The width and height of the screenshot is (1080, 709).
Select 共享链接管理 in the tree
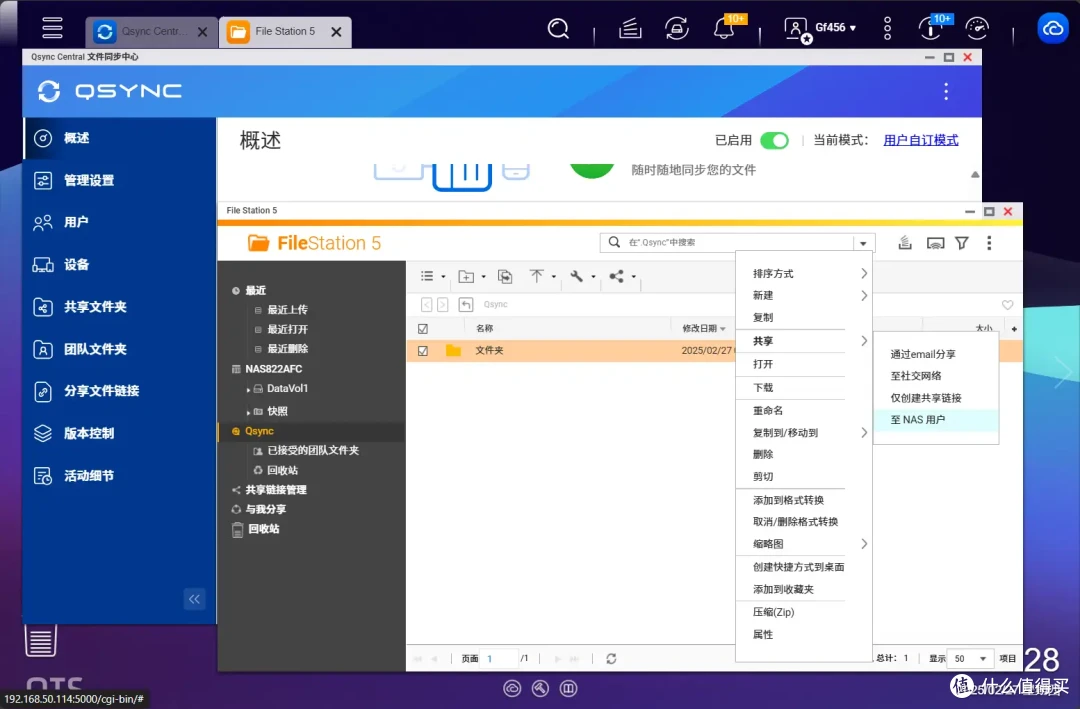click(276, 490)
